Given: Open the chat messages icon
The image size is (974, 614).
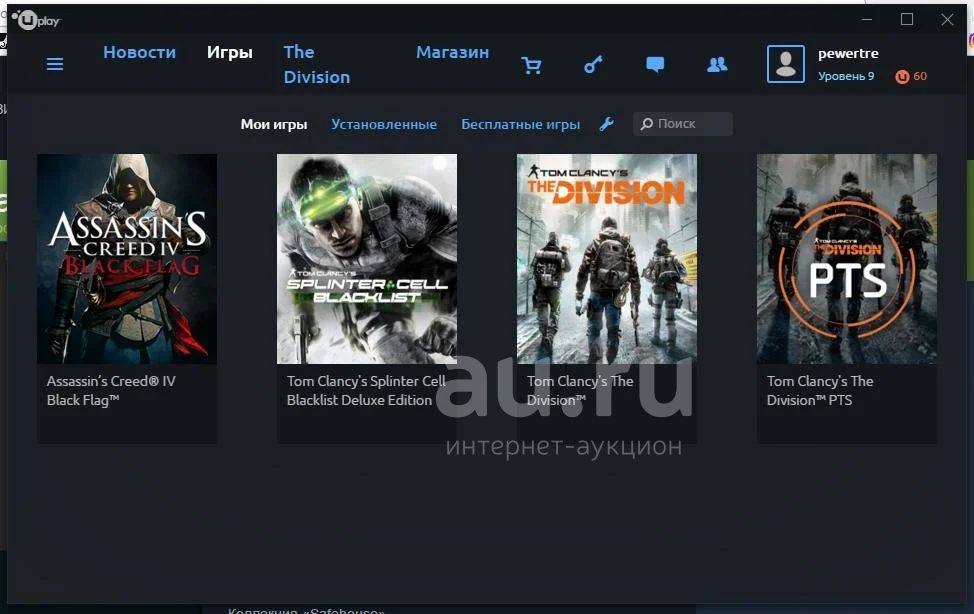Looking at the screenshot, I should (655, 64).
